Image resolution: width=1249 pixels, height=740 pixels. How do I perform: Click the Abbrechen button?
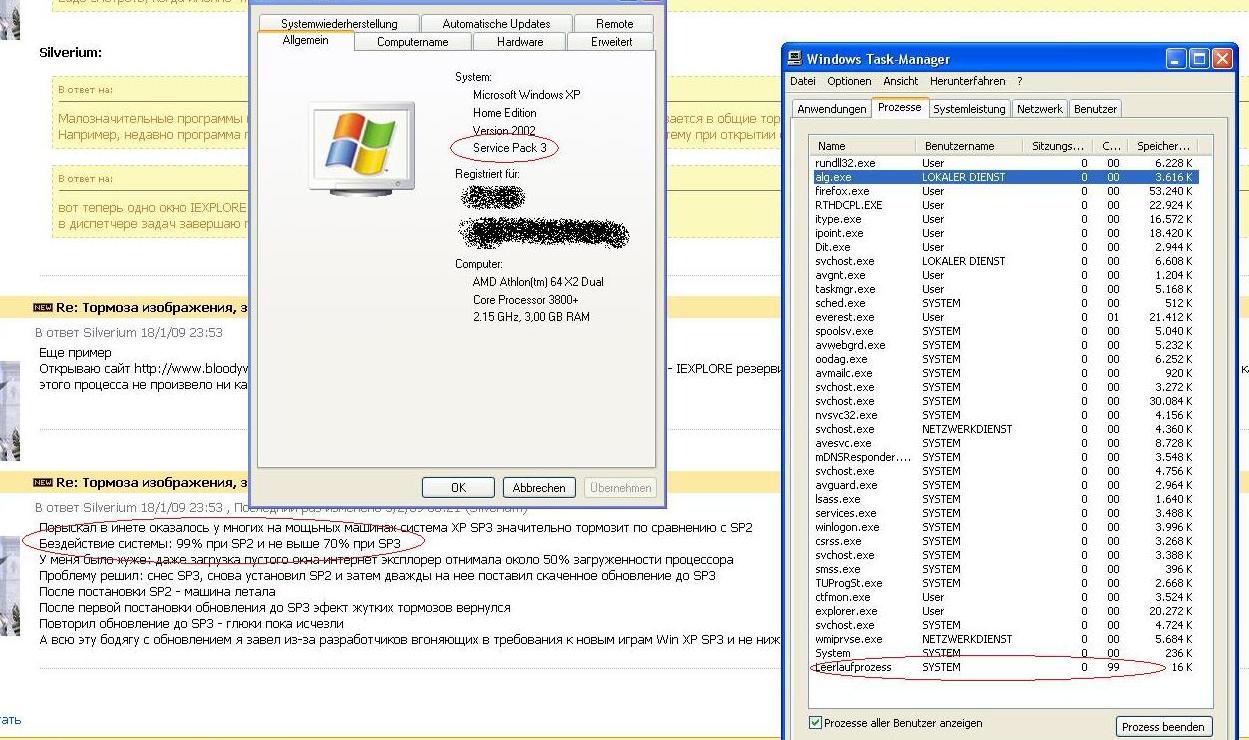(x=539, y=488)
